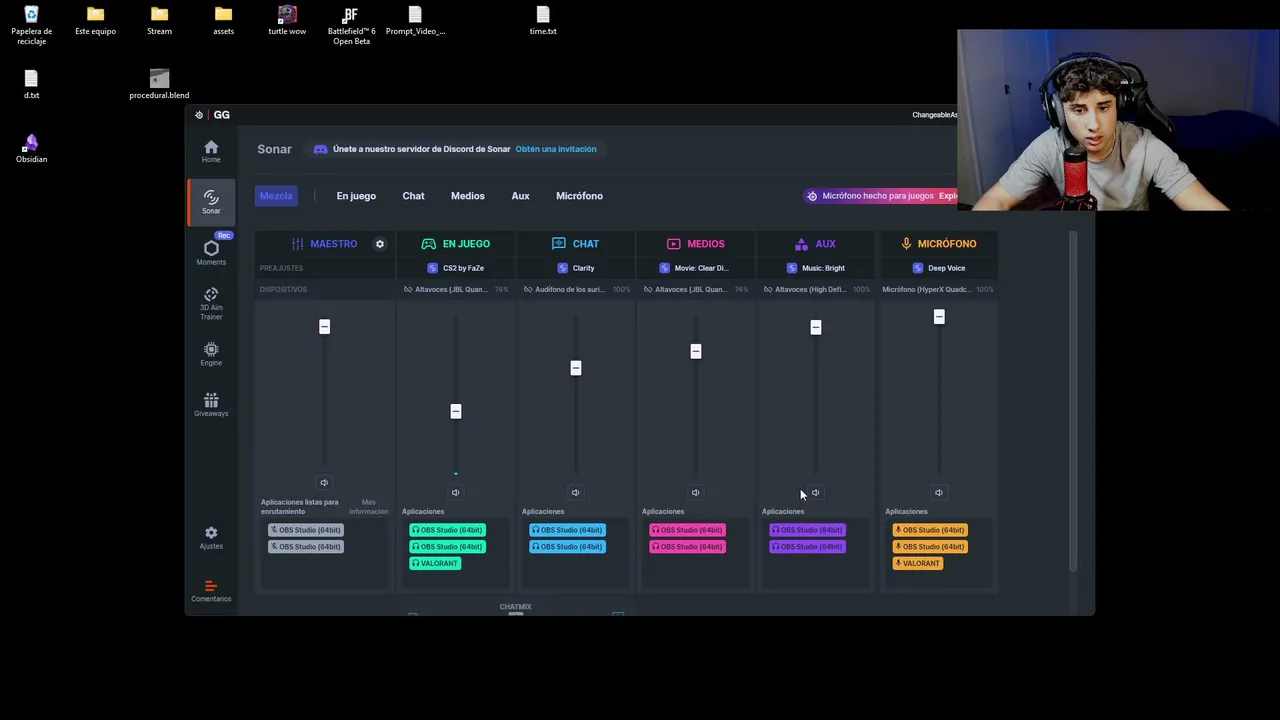The height and width of the screenshot is (720, 1280).
Task: Click the Maestro volume slider handle
Action: click(324, 327)
